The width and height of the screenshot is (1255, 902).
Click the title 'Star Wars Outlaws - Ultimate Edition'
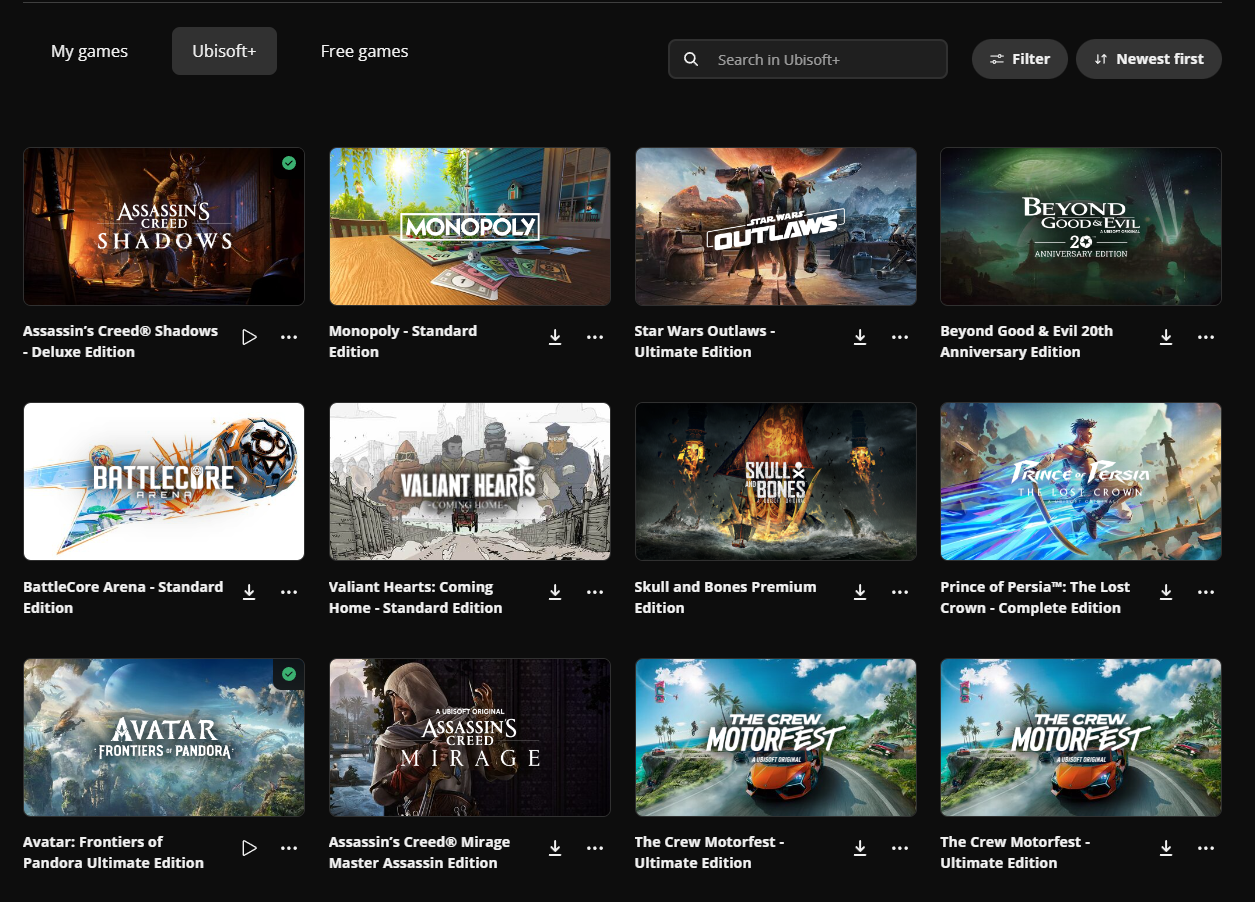point(705,341)
